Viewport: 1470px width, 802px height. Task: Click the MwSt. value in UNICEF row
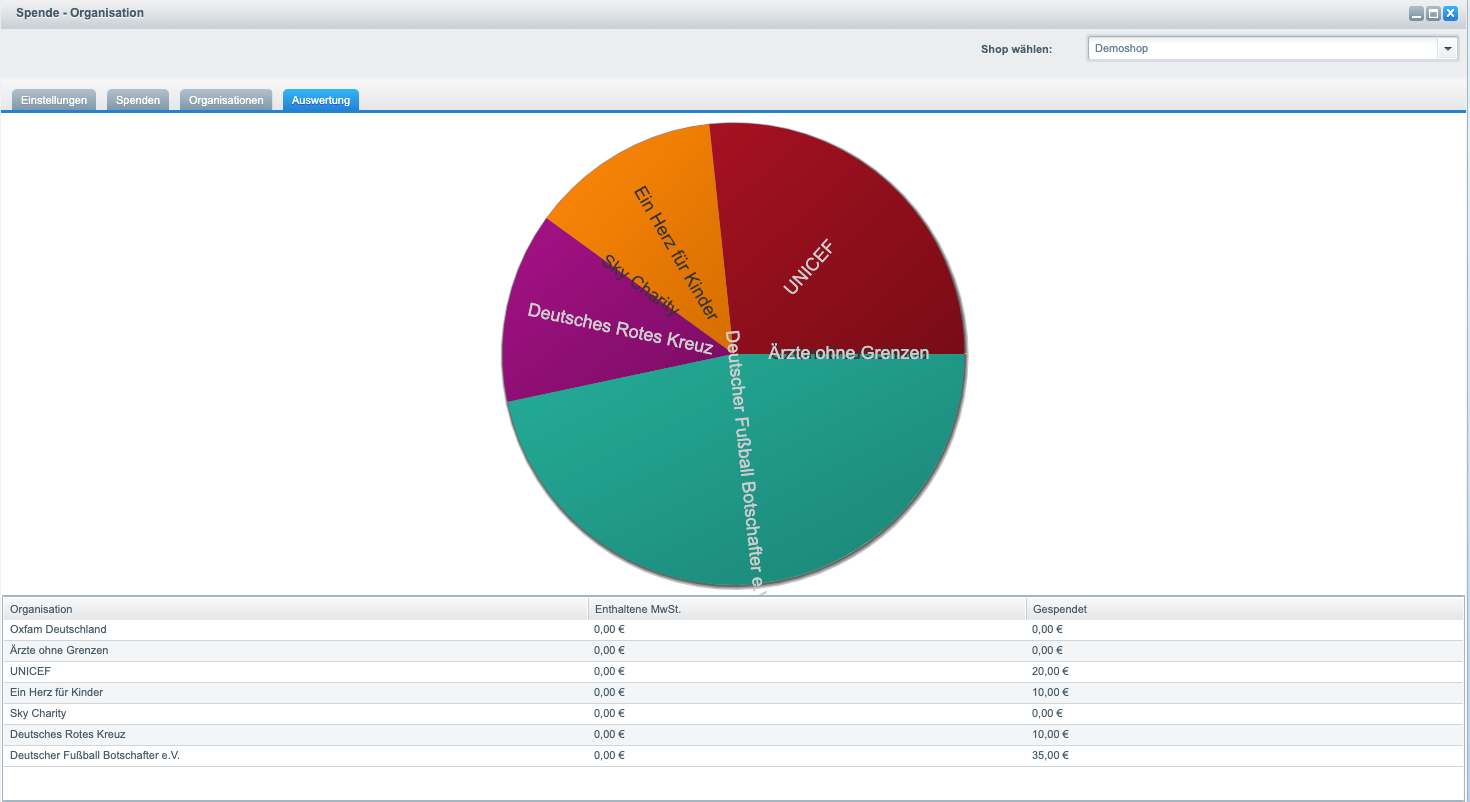tap(609, 672)
